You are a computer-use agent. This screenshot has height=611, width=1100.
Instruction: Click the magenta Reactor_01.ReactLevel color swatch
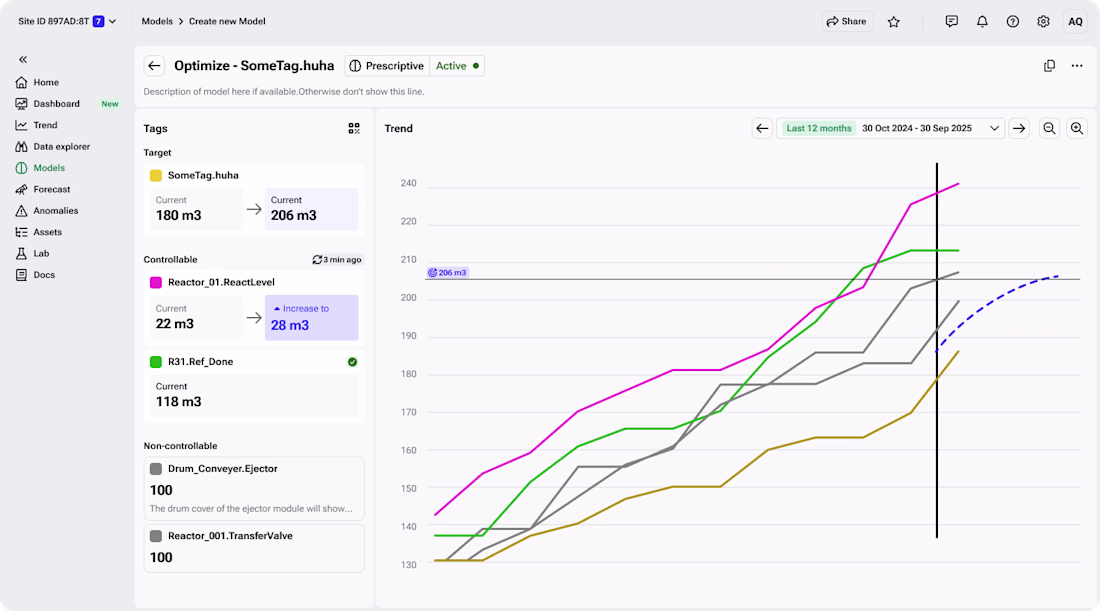click(x=156, y=282)
